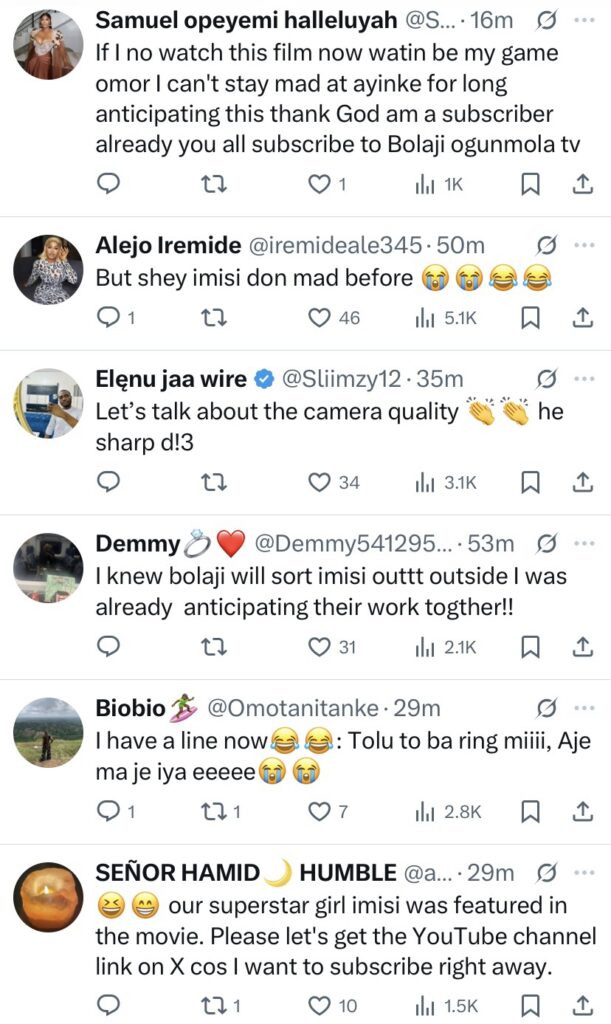Viewport: 611px width, 1024px height.
Task: Open Biobio's landscape profile picture
Action: 48,732
